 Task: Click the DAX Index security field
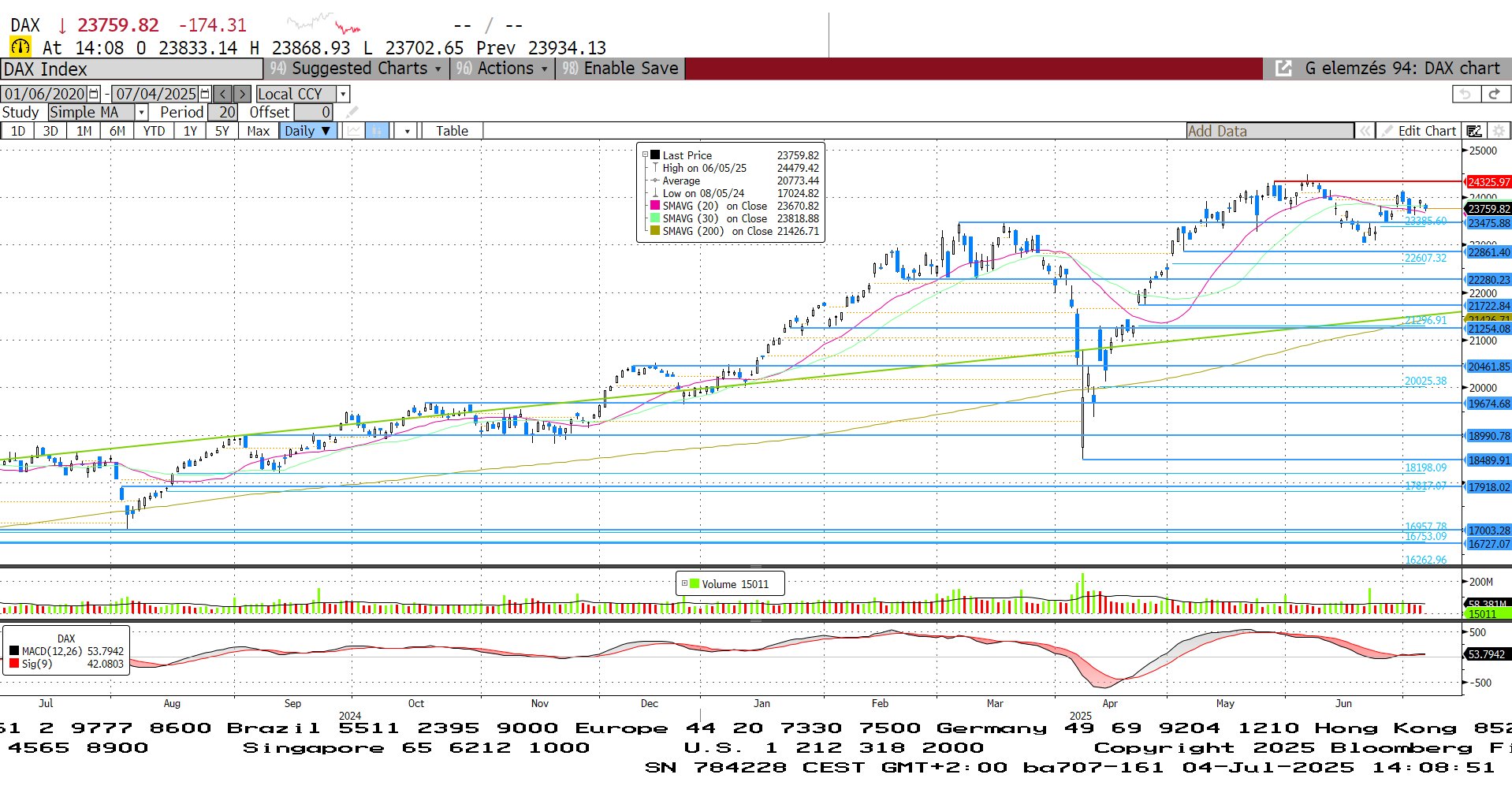point(131,69)
